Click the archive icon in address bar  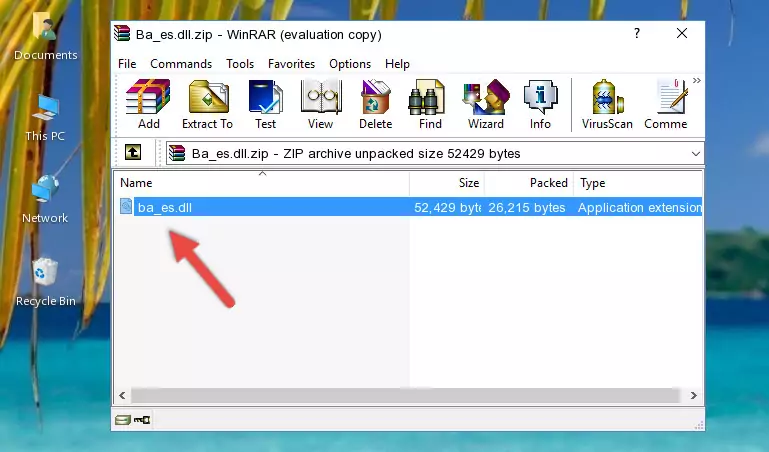(x=177, y=153)
